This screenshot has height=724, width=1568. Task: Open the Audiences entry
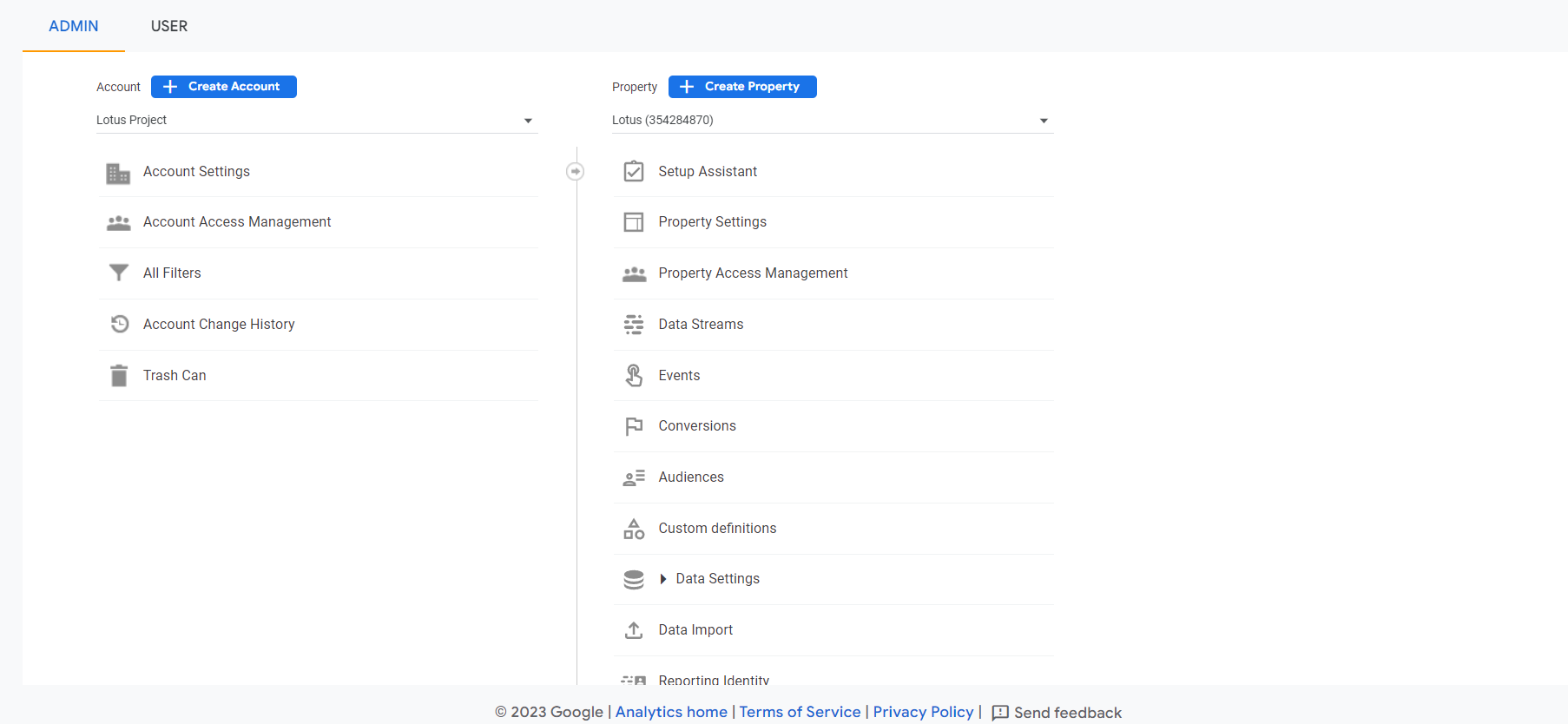point(691,477)
